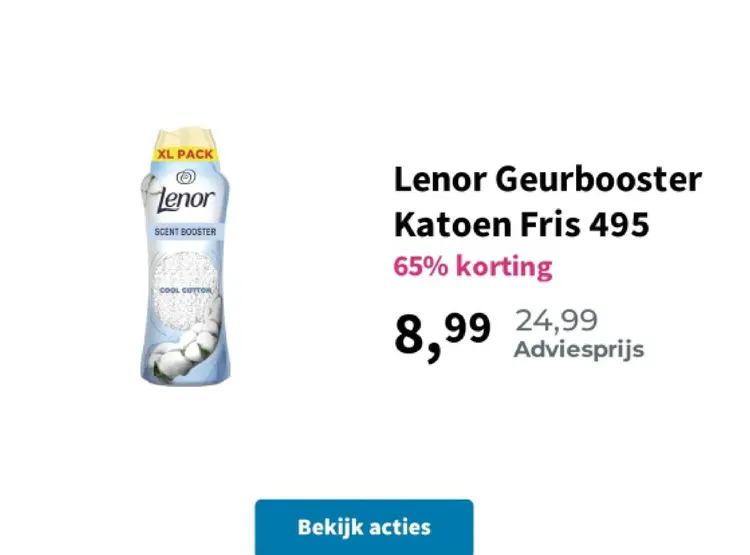Click the yellow bottle cap
The height and width of the screenshot is (555, 750).
pos(184,138)
